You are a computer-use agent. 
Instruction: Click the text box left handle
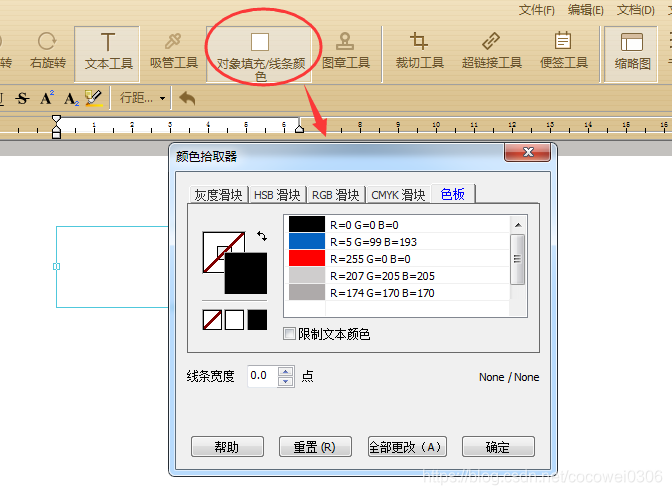(x=56, y=267)
